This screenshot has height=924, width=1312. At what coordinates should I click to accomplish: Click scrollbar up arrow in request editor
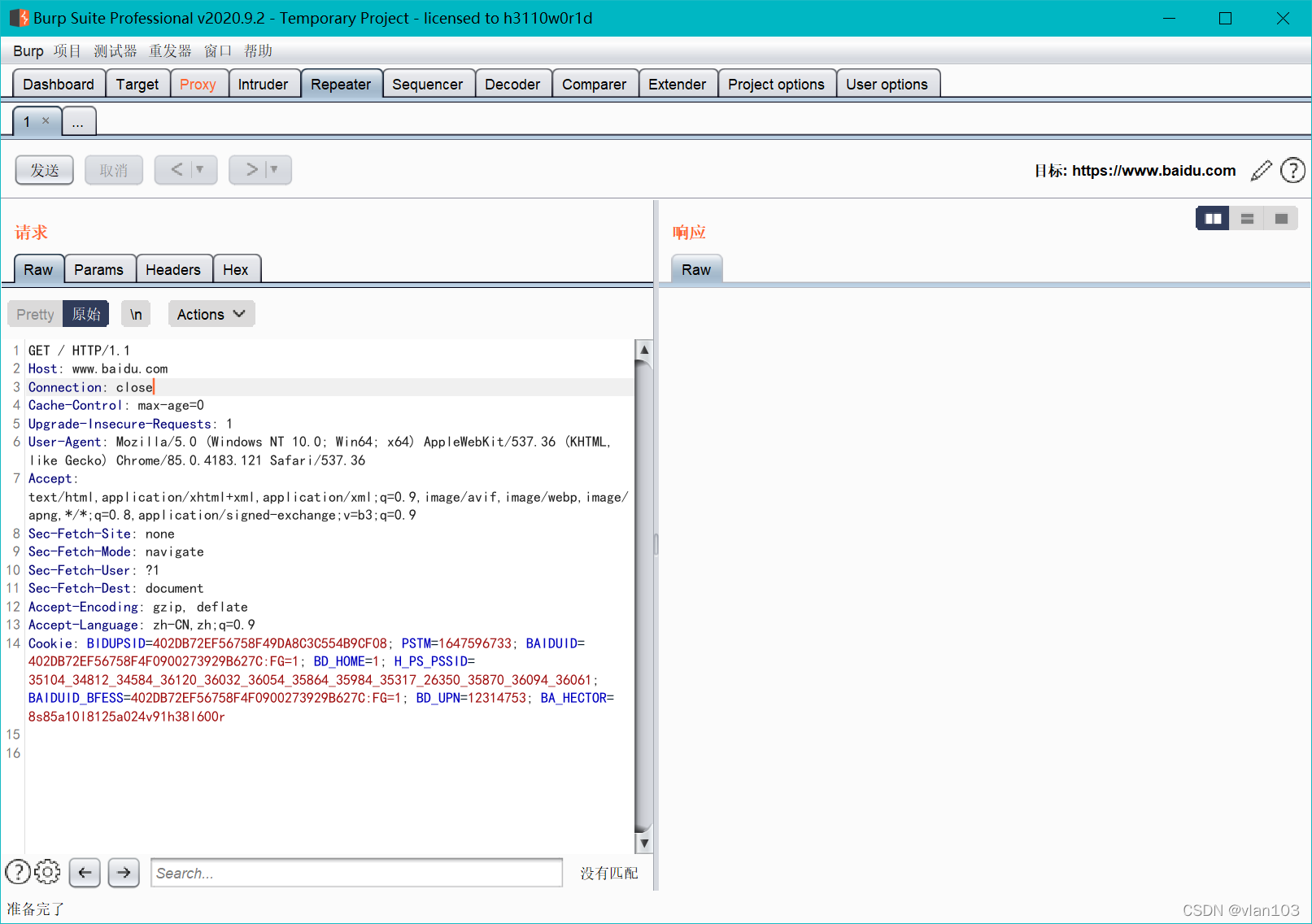pyautogui.click(x=643, y=350)
